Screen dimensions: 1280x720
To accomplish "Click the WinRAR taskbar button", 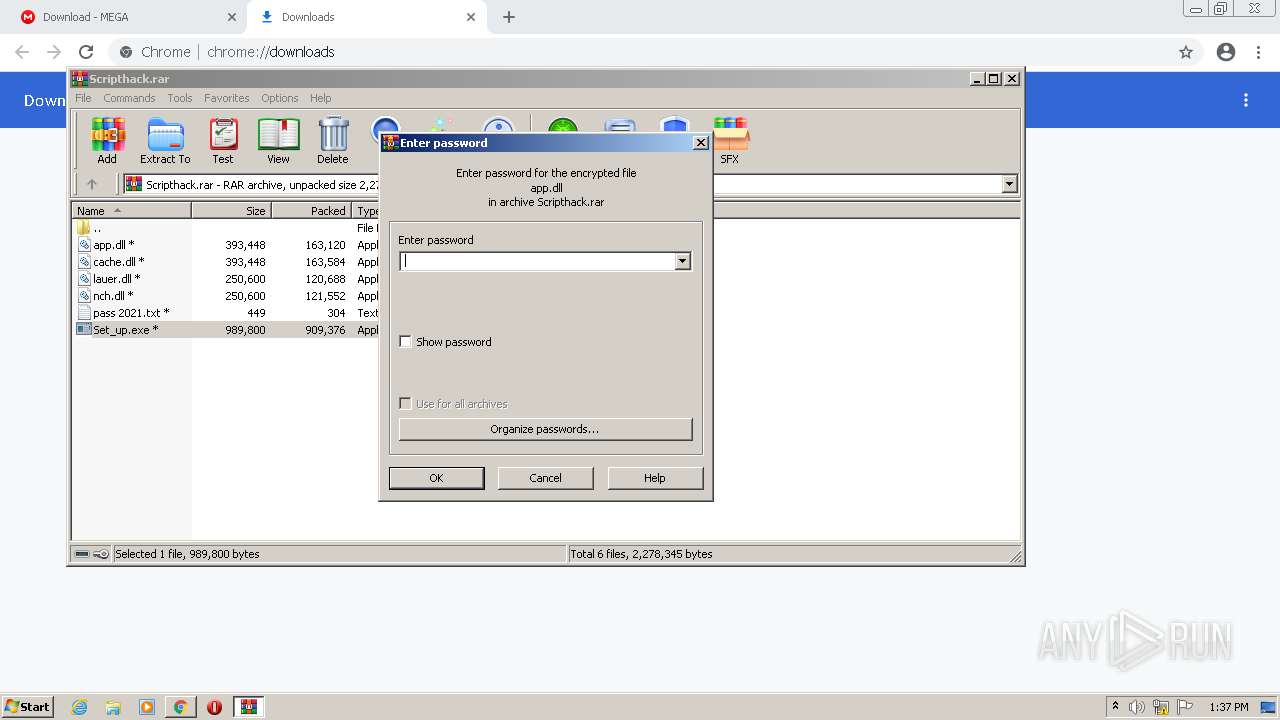I will tap(249, 707).
